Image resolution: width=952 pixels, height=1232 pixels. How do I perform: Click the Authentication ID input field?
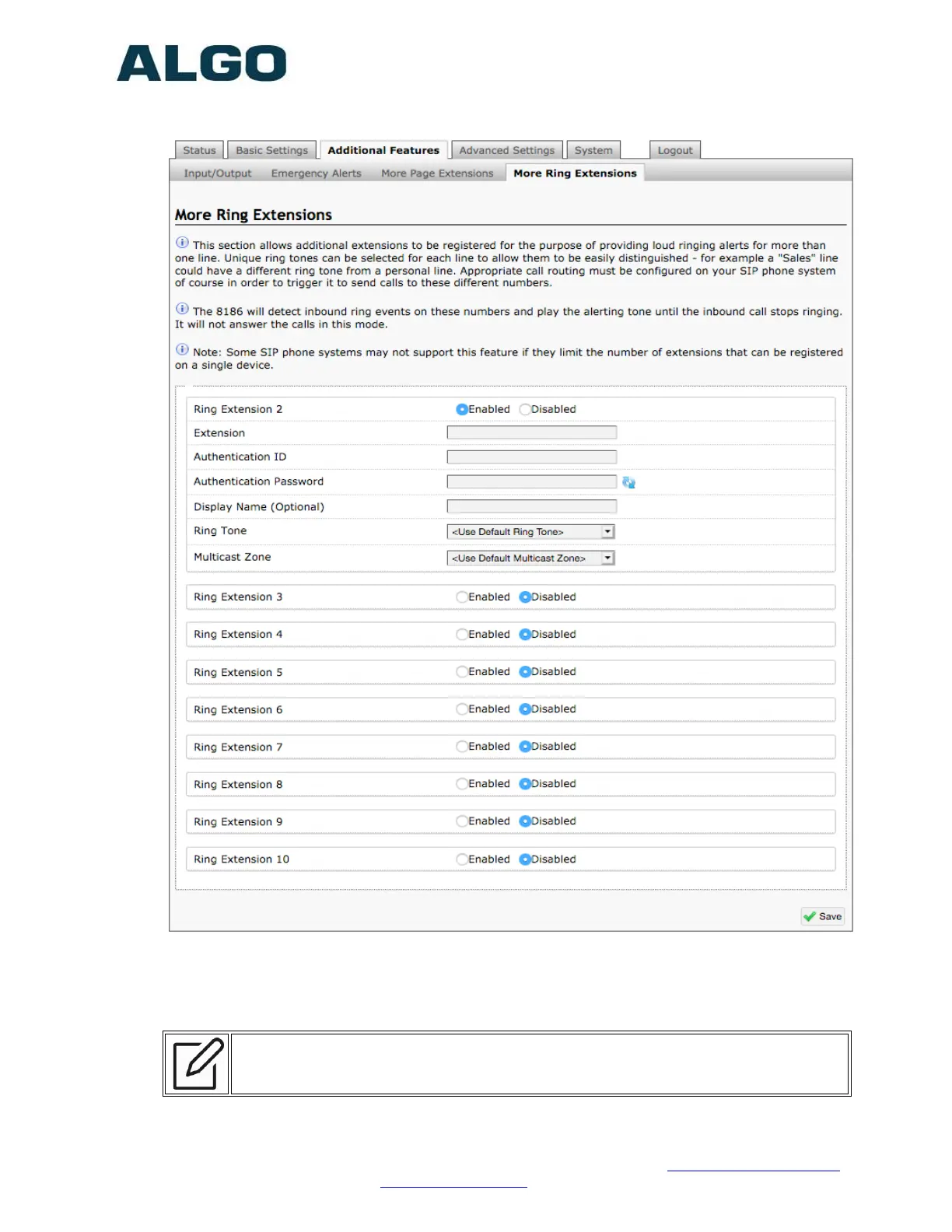(x=532, y=457)
